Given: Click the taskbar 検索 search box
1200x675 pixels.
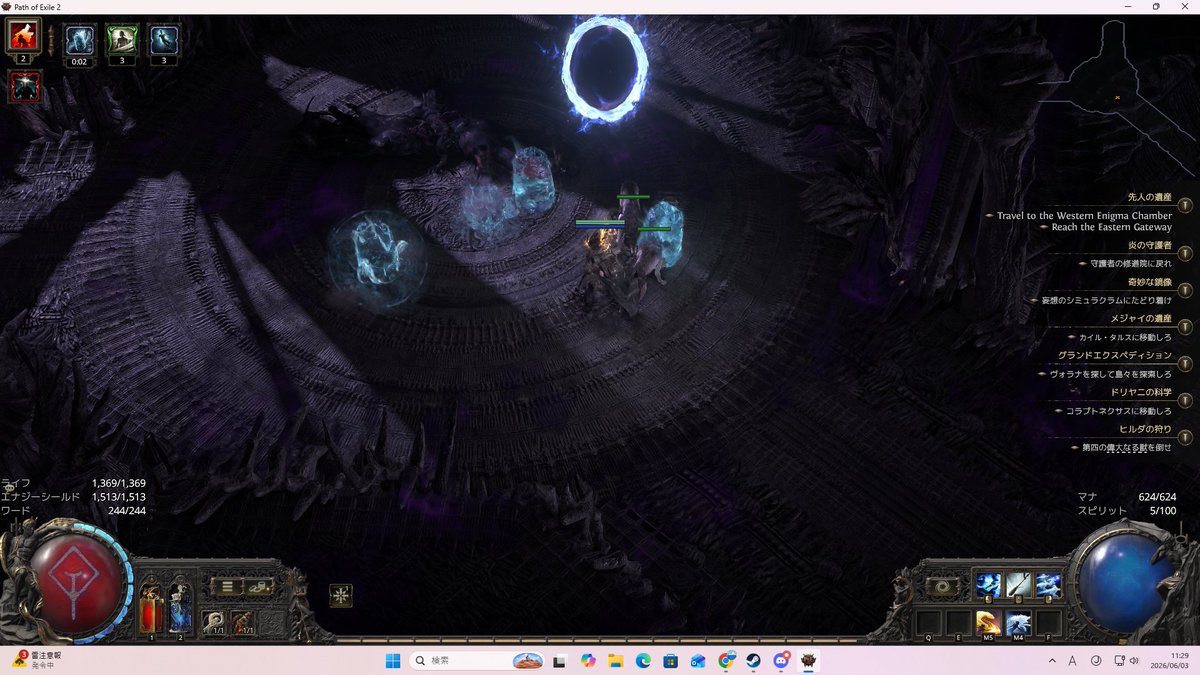Looking at the screenshot, I should 478,661.
